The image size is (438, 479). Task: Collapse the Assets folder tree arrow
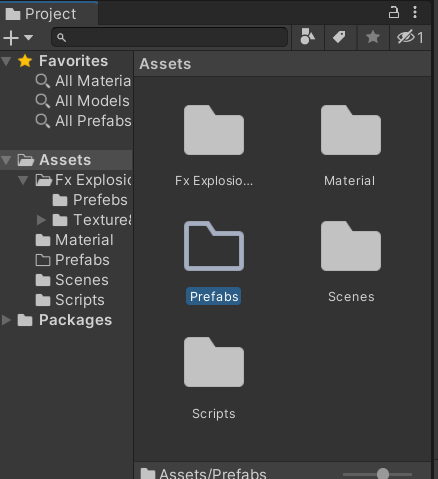(6, 160)
